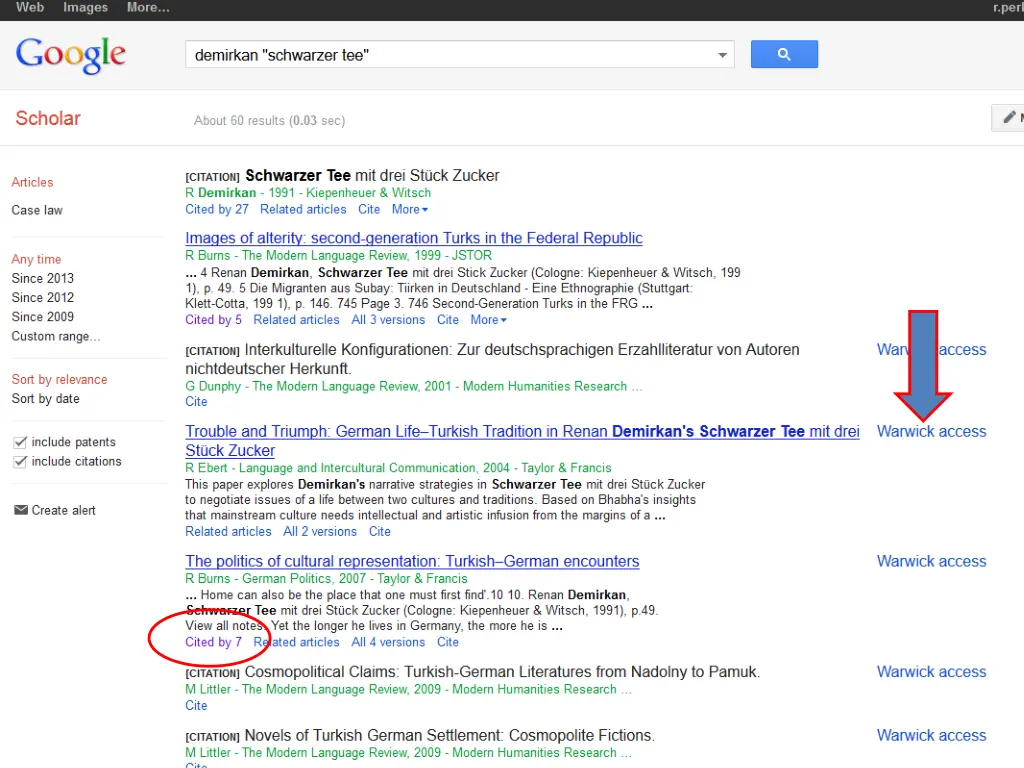Viewport: 1024px width, 768px height.
Task: Click Related articles under R Ebert result
Action: (228, 532)
